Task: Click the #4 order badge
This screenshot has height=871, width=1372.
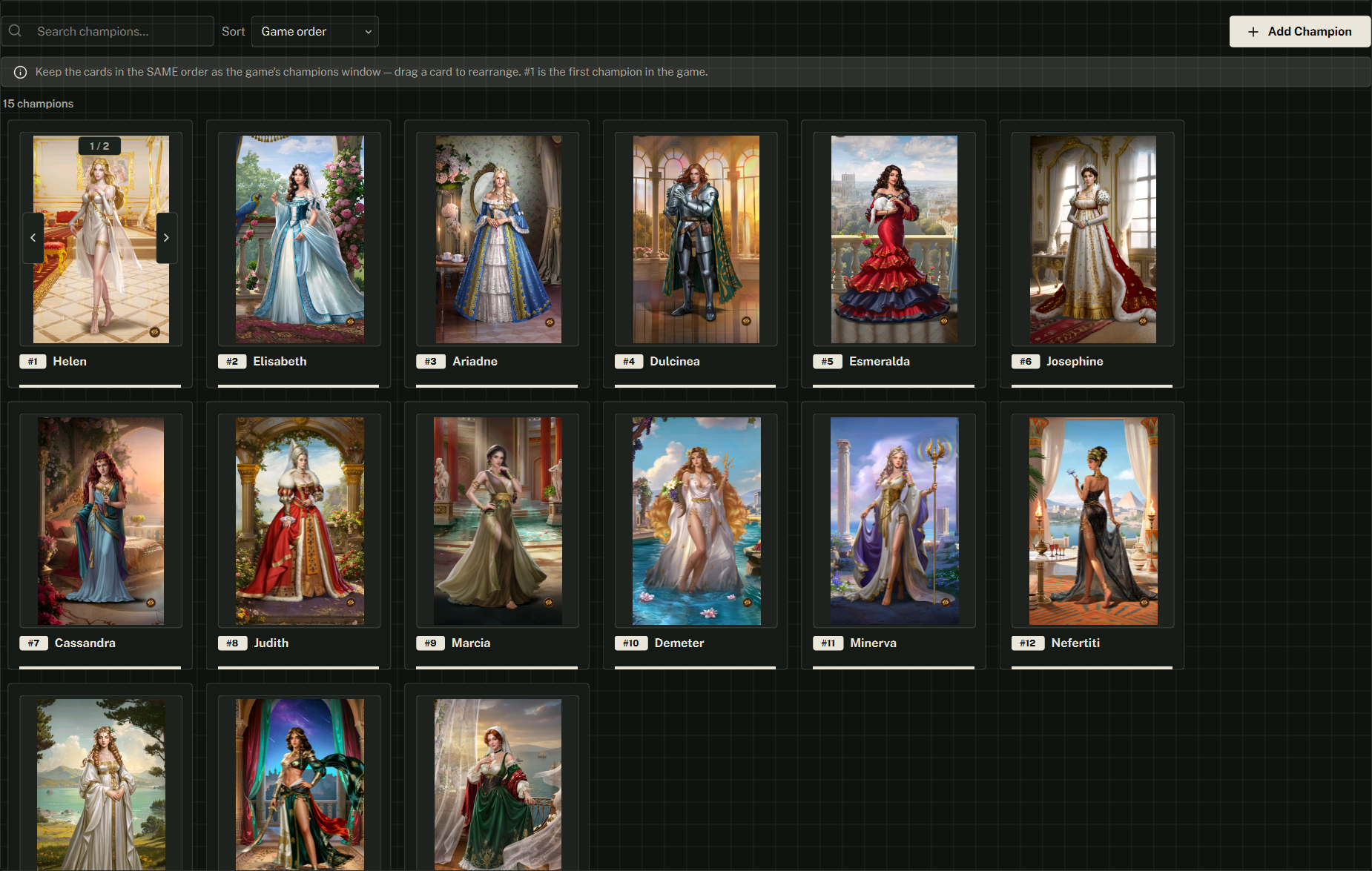Action: tap(629, 362)
